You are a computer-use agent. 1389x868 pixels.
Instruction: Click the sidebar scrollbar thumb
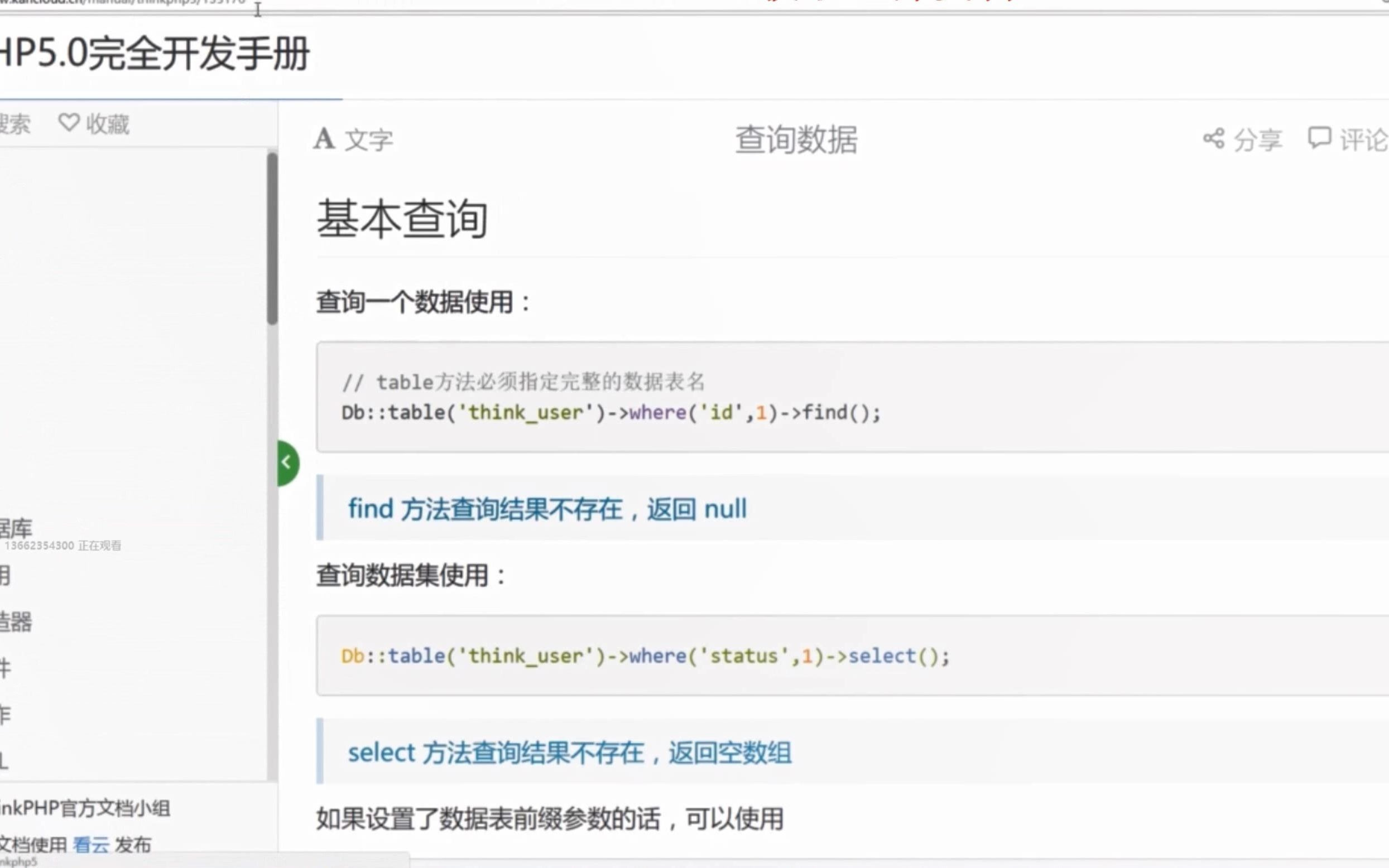point(272,238)
